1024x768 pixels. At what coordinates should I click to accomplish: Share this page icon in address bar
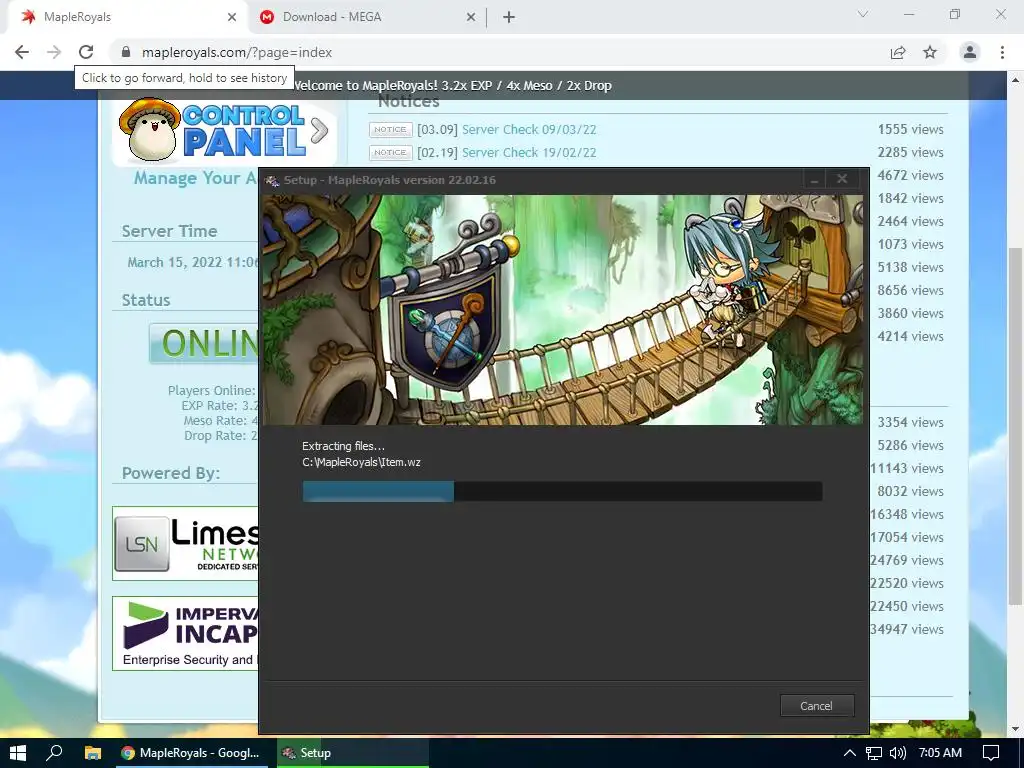point(898,52)
